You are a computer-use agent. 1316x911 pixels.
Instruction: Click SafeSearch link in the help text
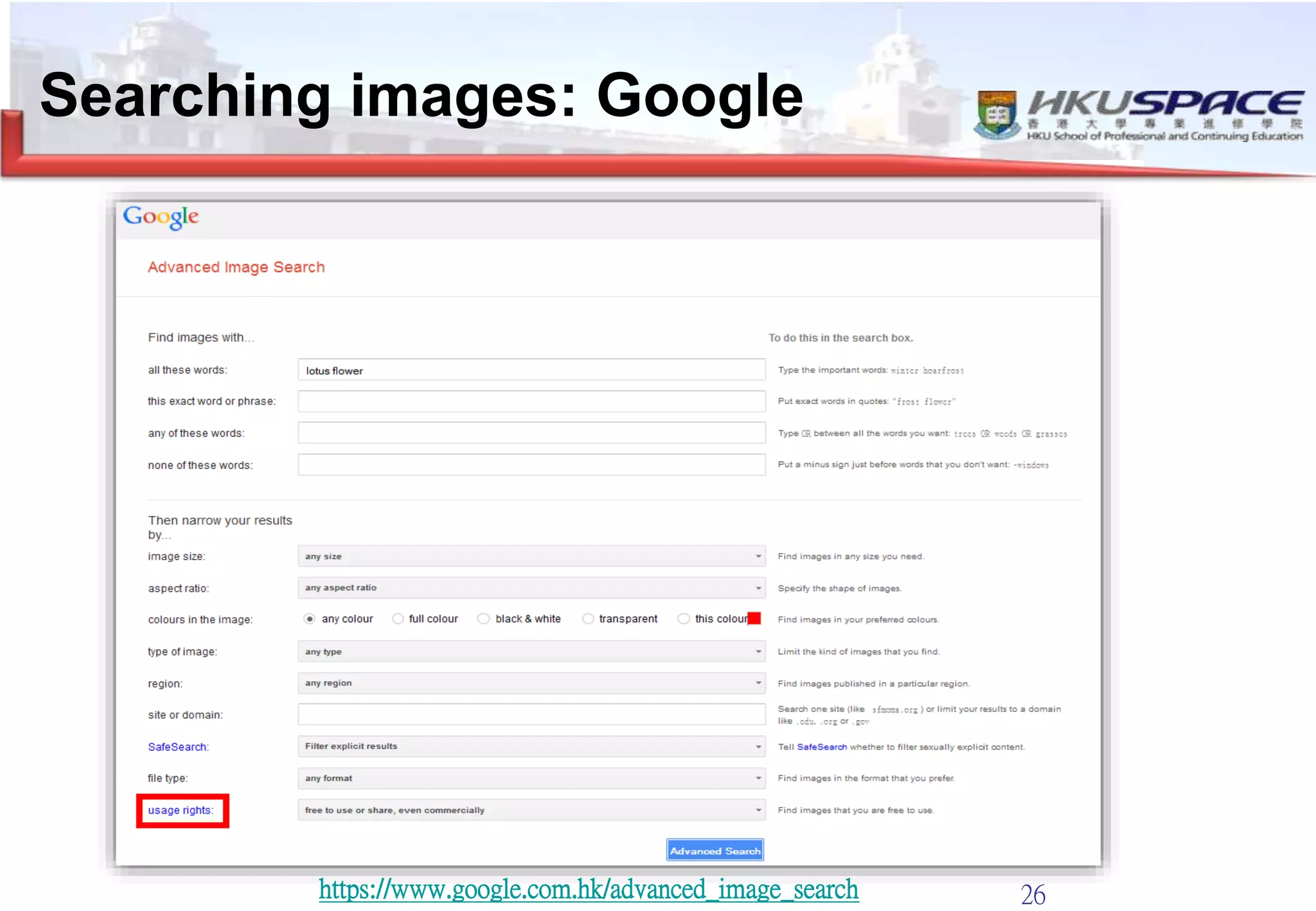pos(822,747)
